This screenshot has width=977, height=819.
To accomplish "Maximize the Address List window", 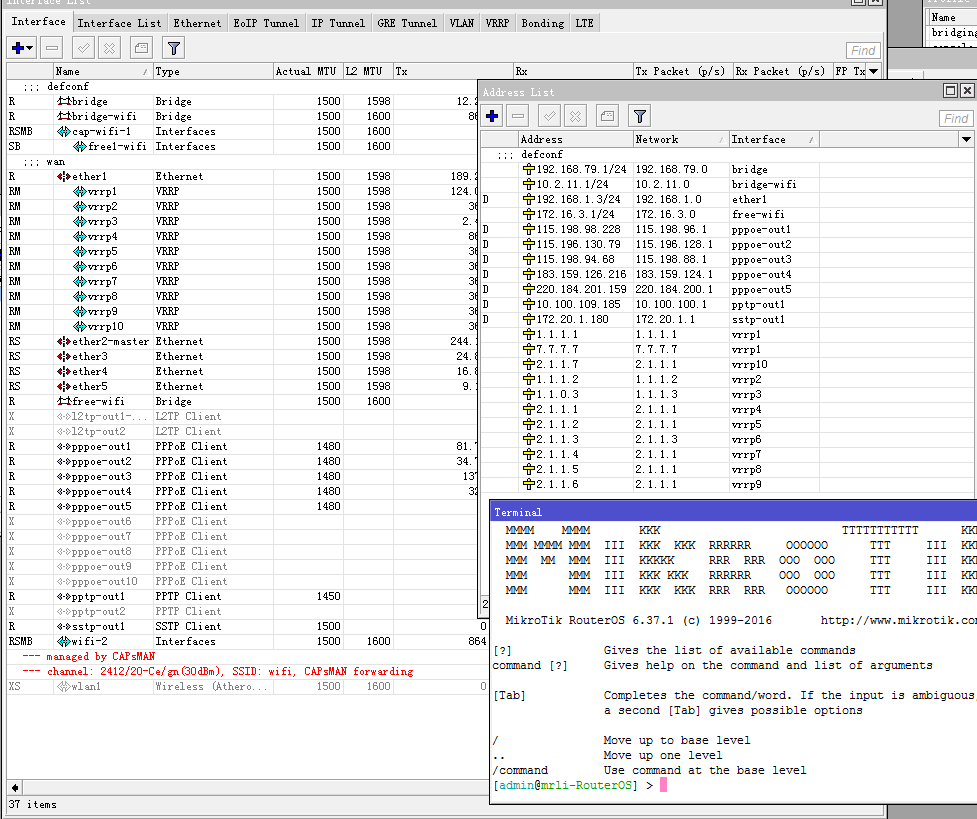I will click(x=950, y=91).
